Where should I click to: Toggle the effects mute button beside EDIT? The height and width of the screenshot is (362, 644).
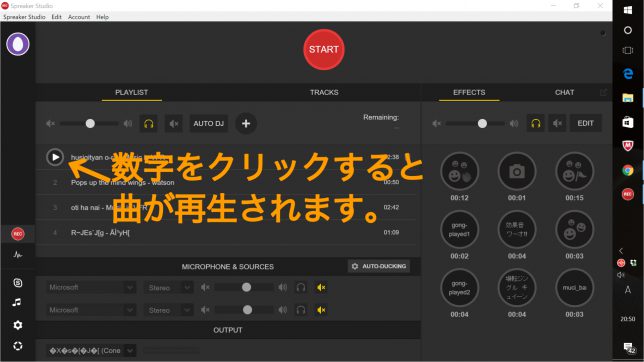(x=557, y=123)
